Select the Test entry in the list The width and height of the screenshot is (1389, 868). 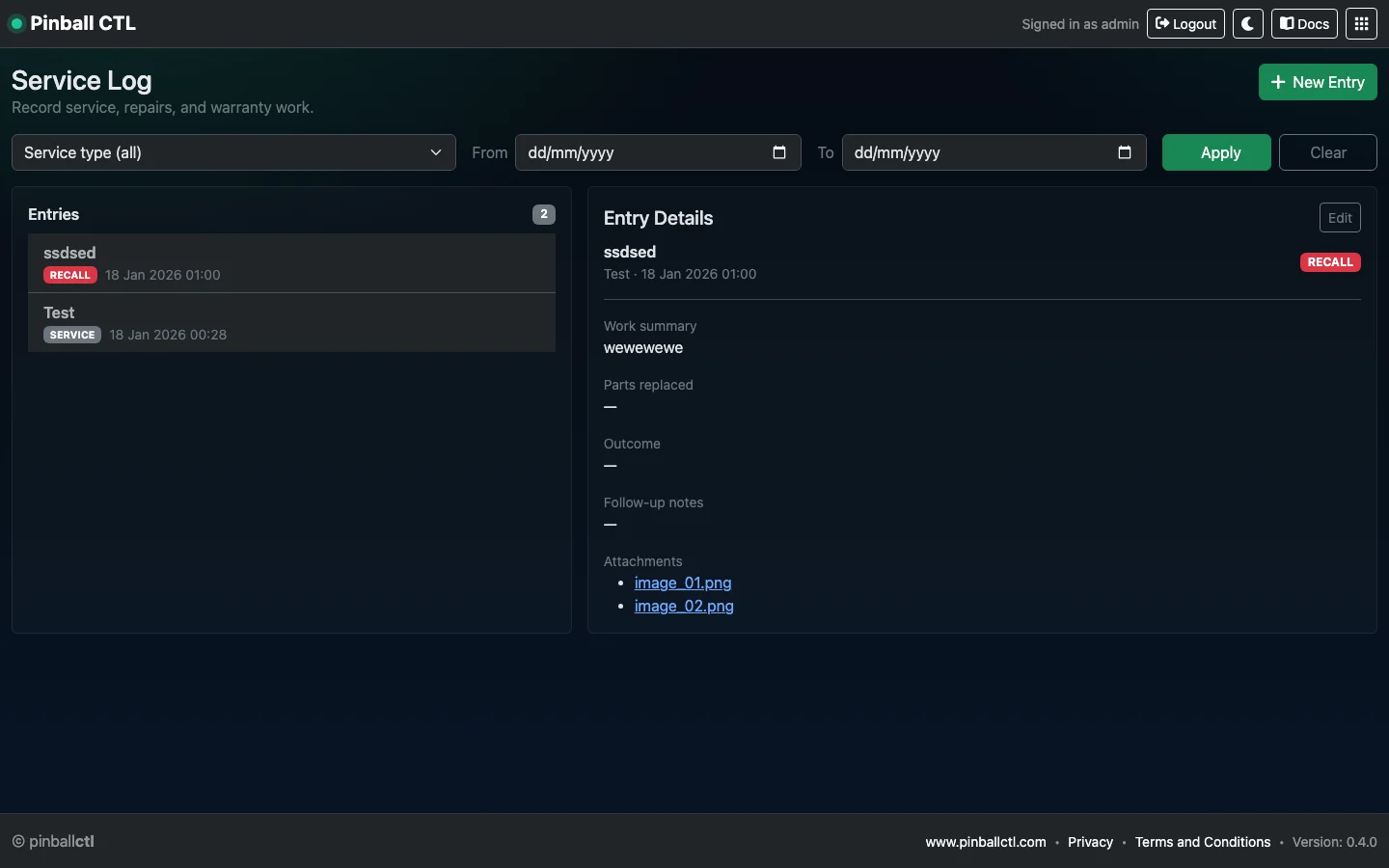[291, 322]
